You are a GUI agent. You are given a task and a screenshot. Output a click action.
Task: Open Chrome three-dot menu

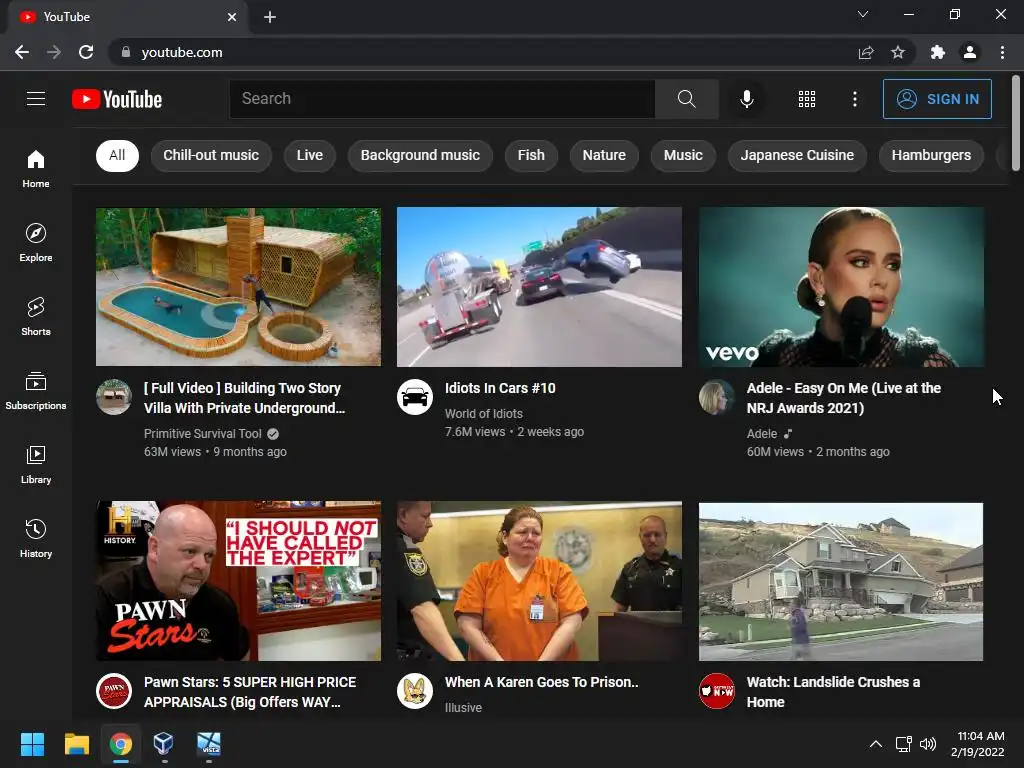[1002, 52]
